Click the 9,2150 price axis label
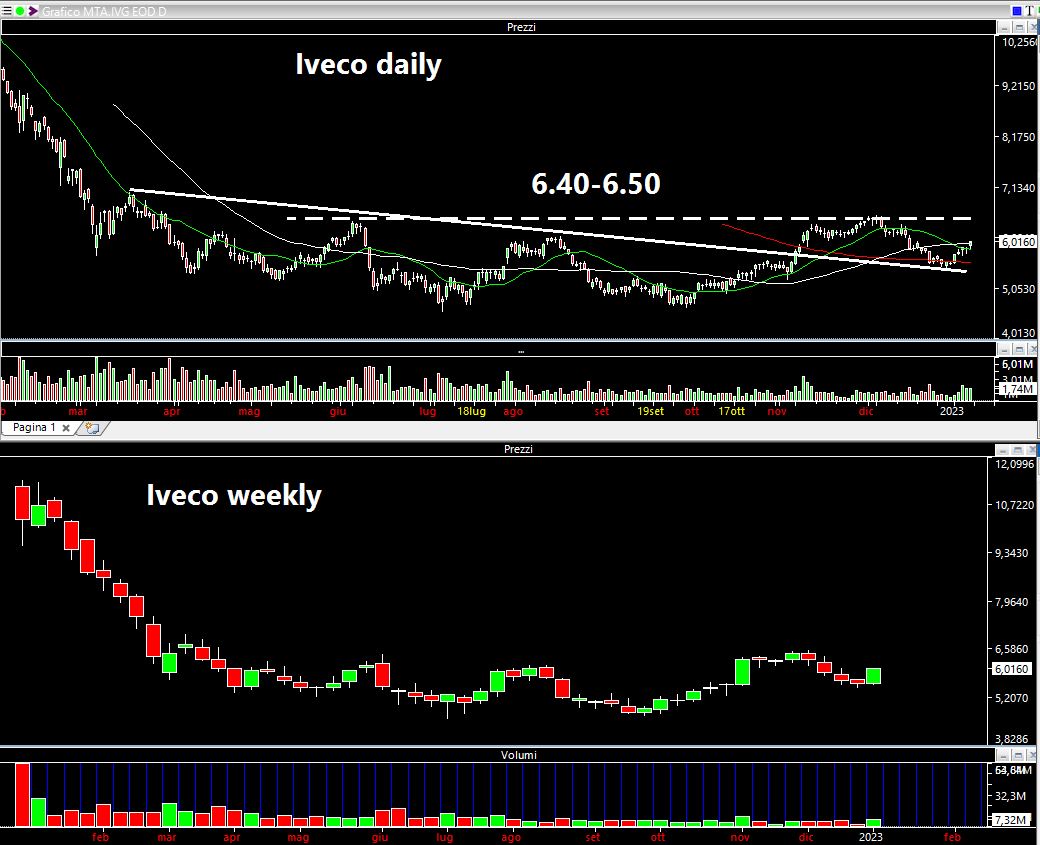The height and width of the screenshot is (845, 1040). point(1018,86)
